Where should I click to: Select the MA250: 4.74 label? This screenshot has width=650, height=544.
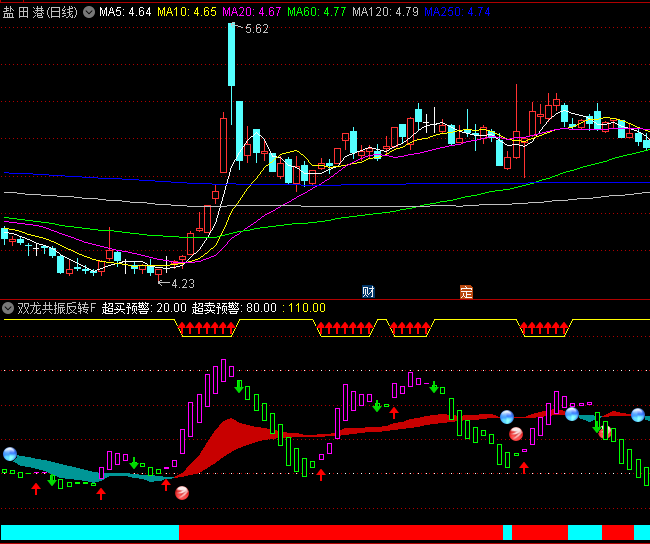pyautogui.click(x=457, y=12)
